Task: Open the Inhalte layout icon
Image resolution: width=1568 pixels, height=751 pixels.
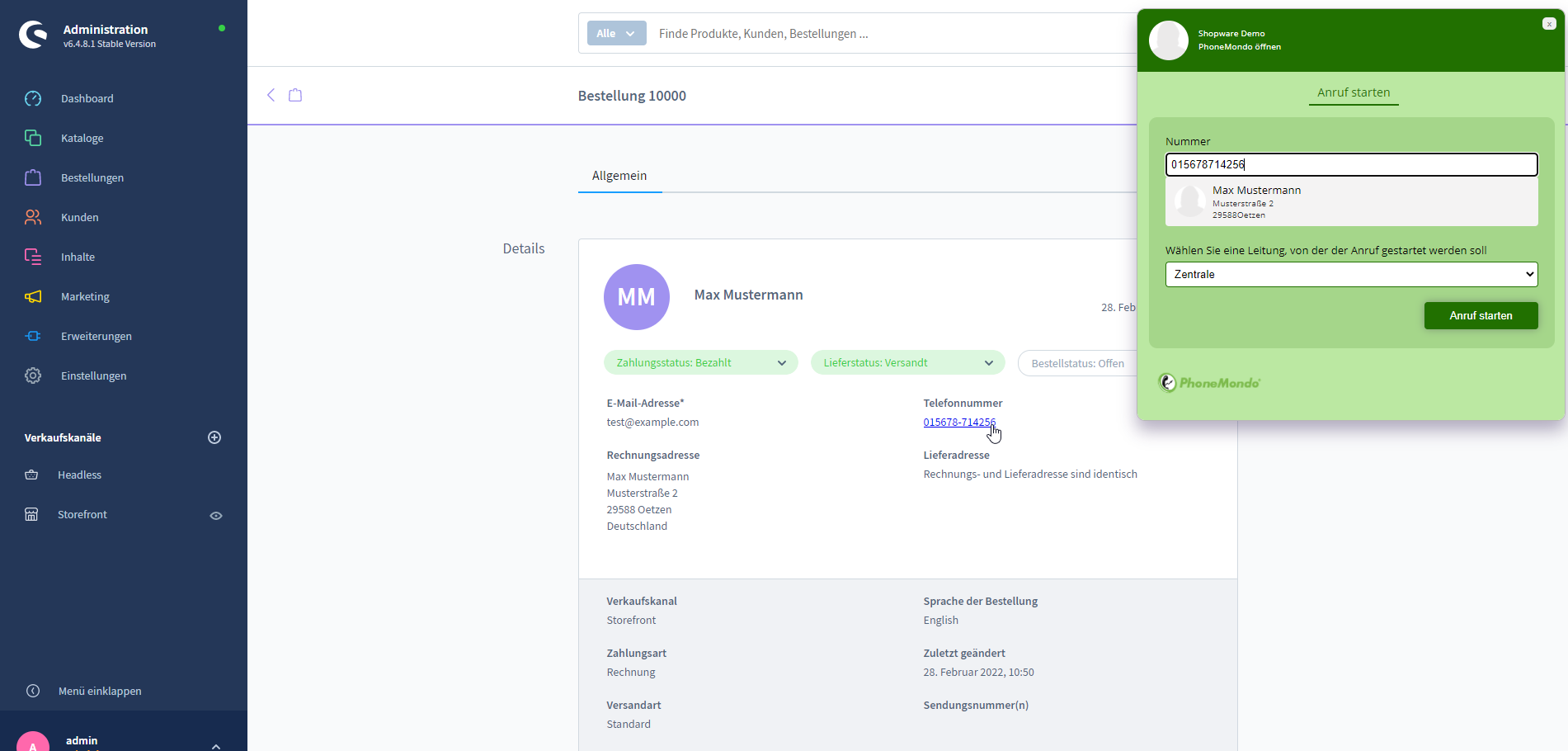Action: pyautogui.click(x=33, y=257)
